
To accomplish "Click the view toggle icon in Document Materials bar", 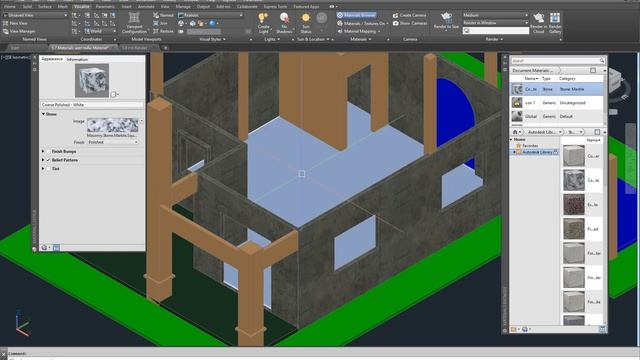I will pos(593,70).
